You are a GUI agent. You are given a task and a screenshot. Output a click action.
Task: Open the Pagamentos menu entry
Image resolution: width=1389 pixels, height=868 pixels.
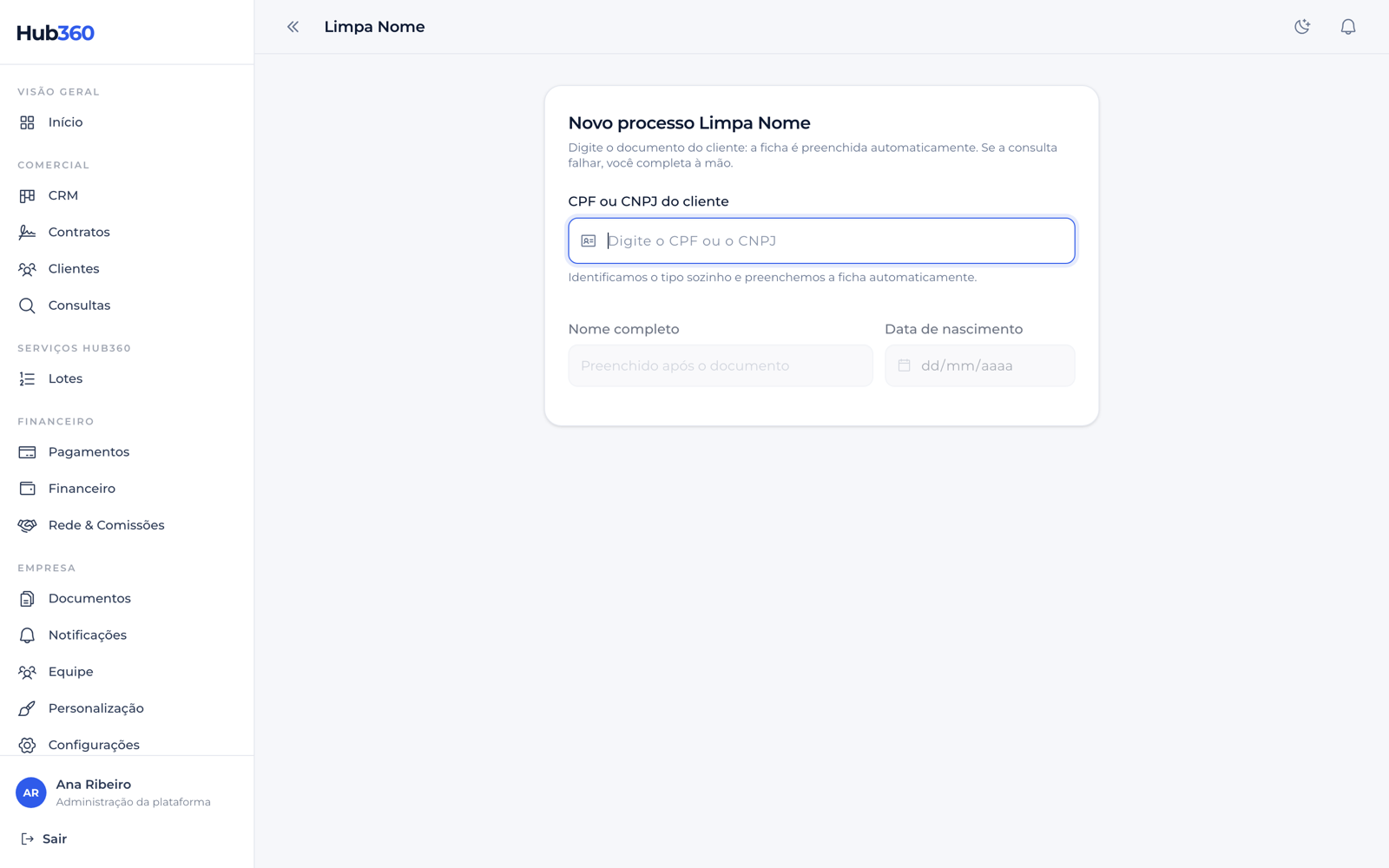click(127, 452)
